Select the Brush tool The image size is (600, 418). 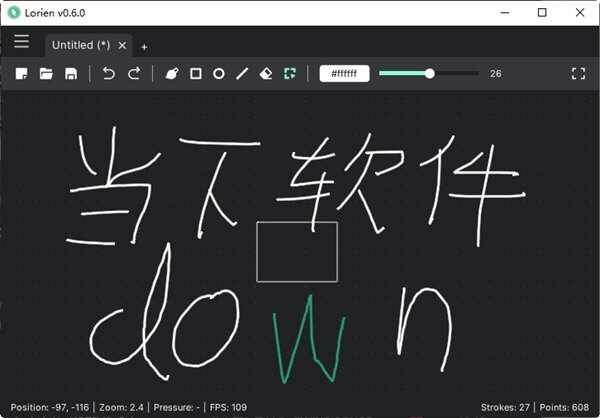click(x=172, y=74)
